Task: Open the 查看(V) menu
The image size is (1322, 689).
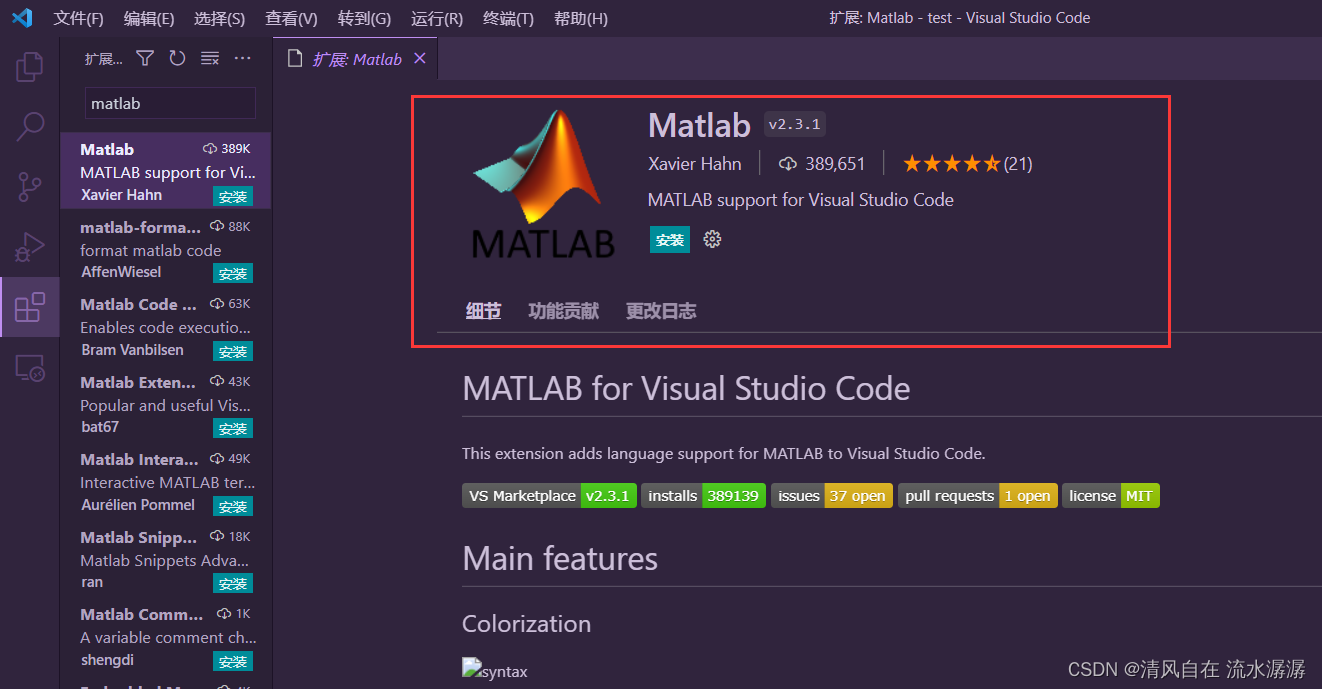Action: tap(291, 18)
